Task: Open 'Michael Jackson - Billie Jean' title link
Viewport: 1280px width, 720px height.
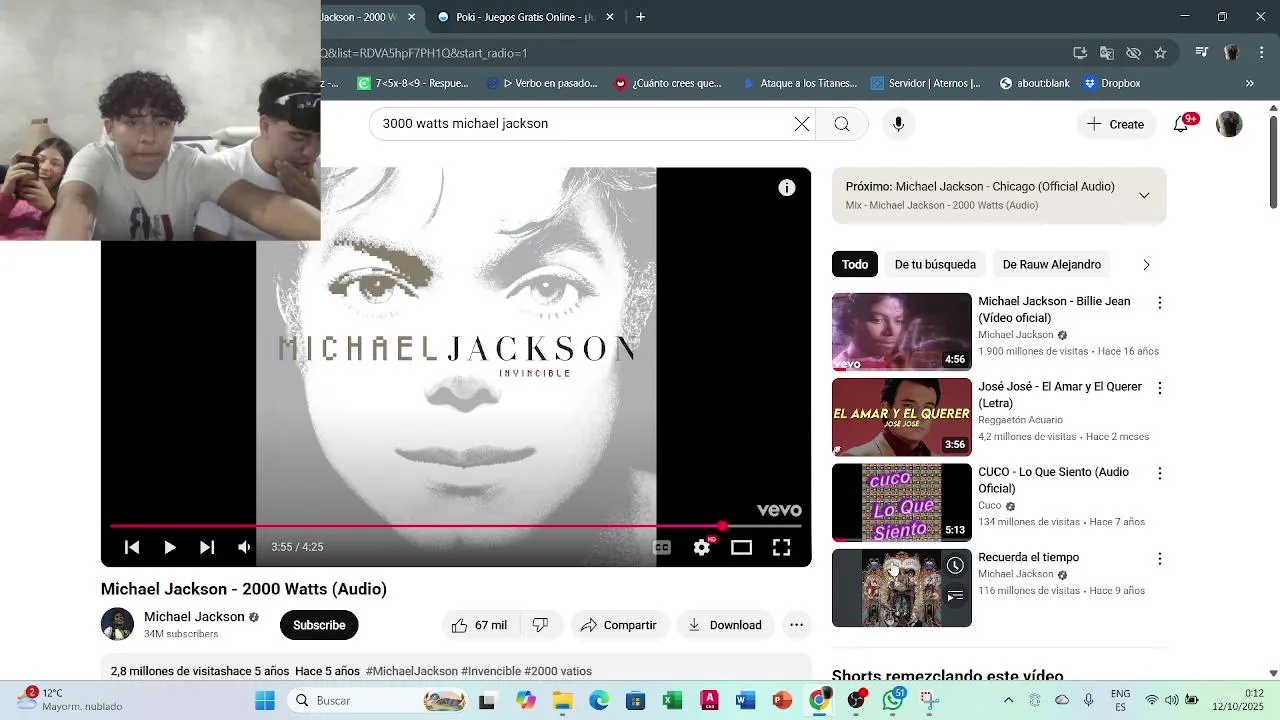Action: [x=1054, y=309]
